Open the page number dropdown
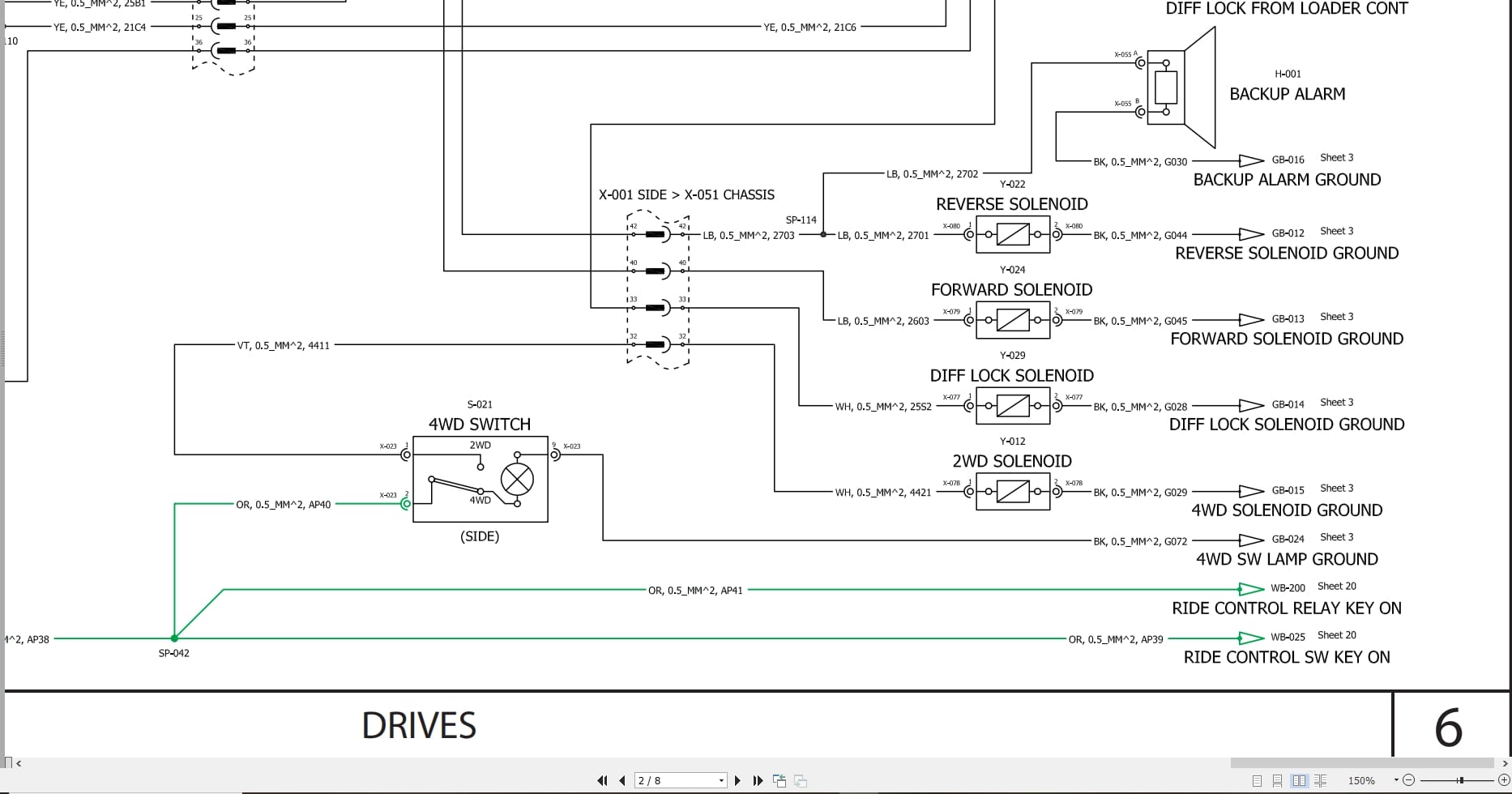This screenshot has height=794, width=1512. (x=721, y=781)
